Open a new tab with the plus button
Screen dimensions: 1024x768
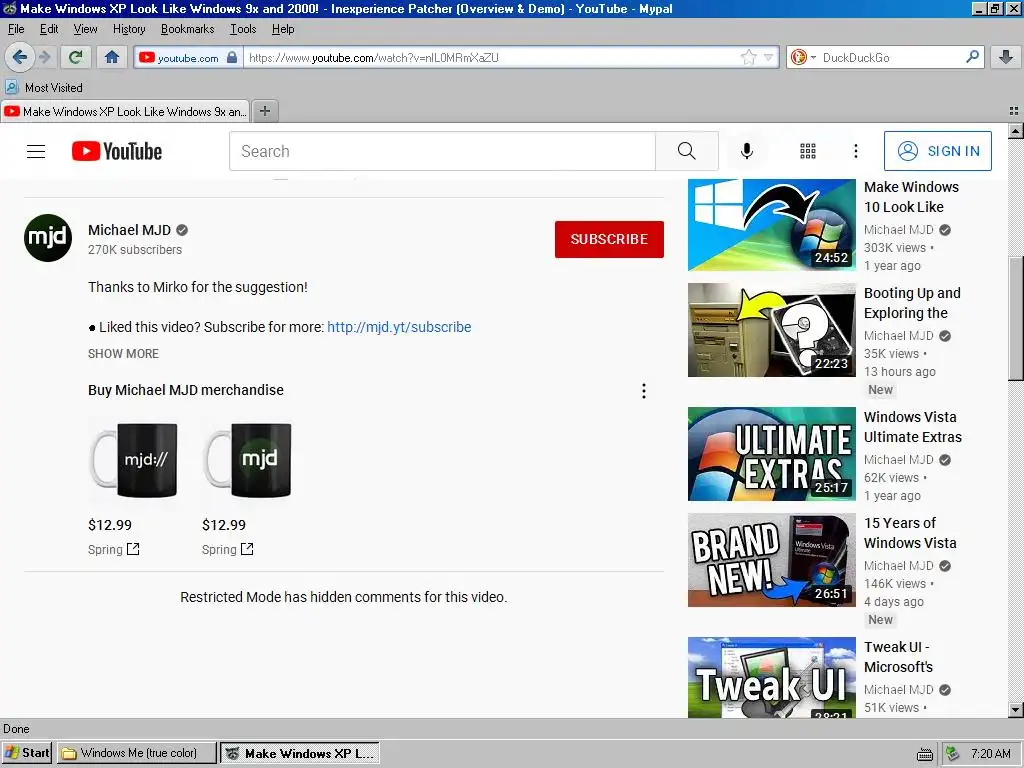point(264,111)
